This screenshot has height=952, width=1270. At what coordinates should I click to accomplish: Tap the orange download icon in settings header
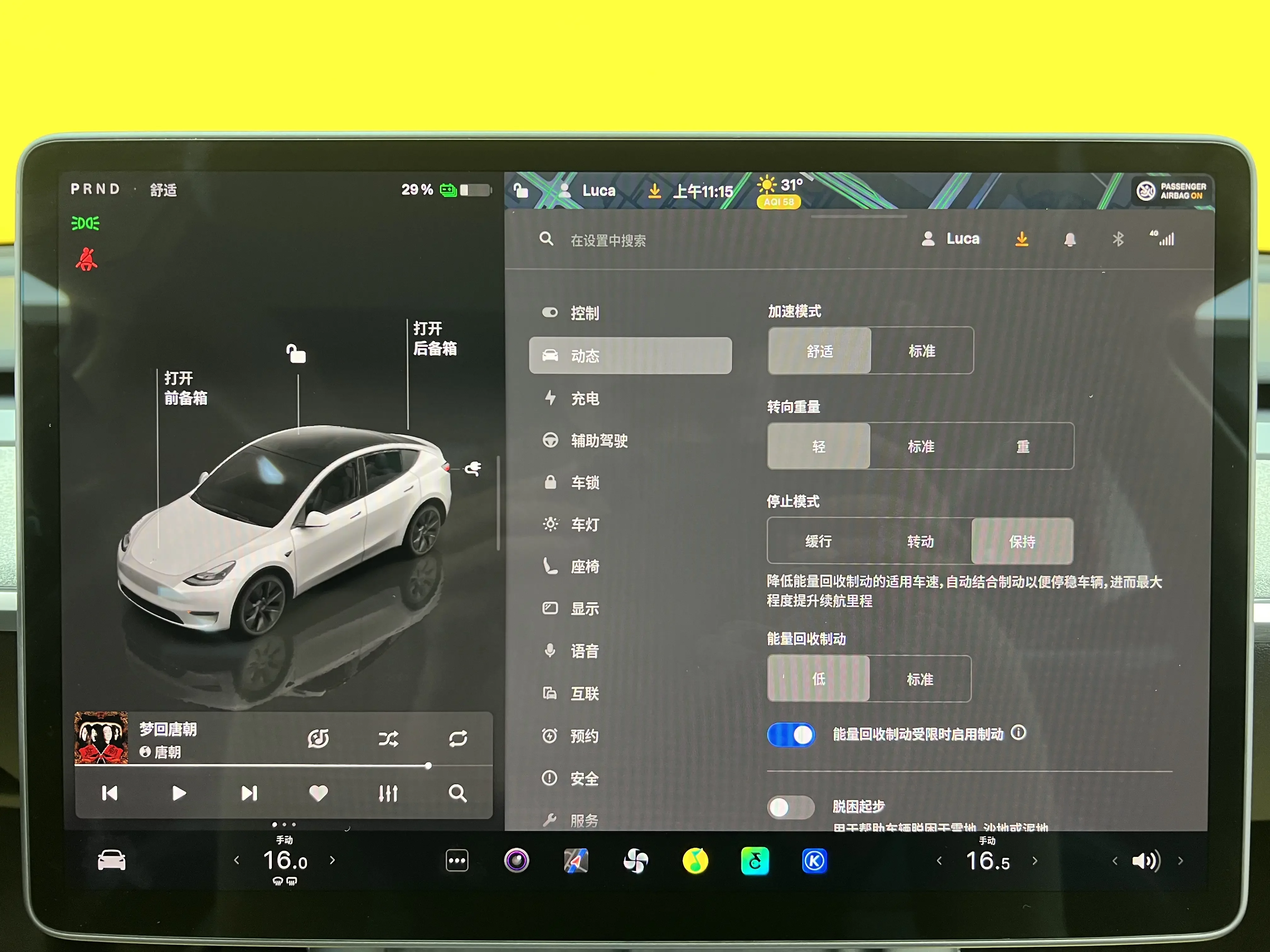click(1021, 239)
